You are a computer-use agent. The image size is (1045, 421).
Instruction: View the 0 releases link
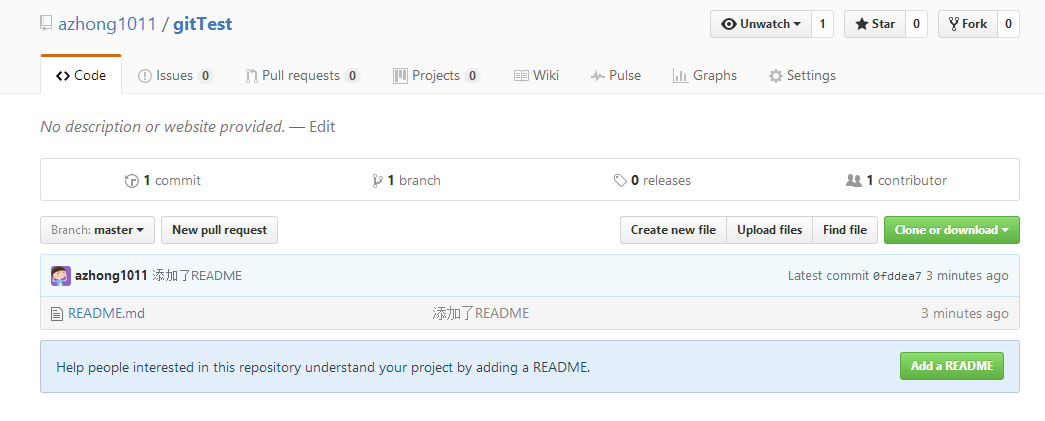[652, 181]
